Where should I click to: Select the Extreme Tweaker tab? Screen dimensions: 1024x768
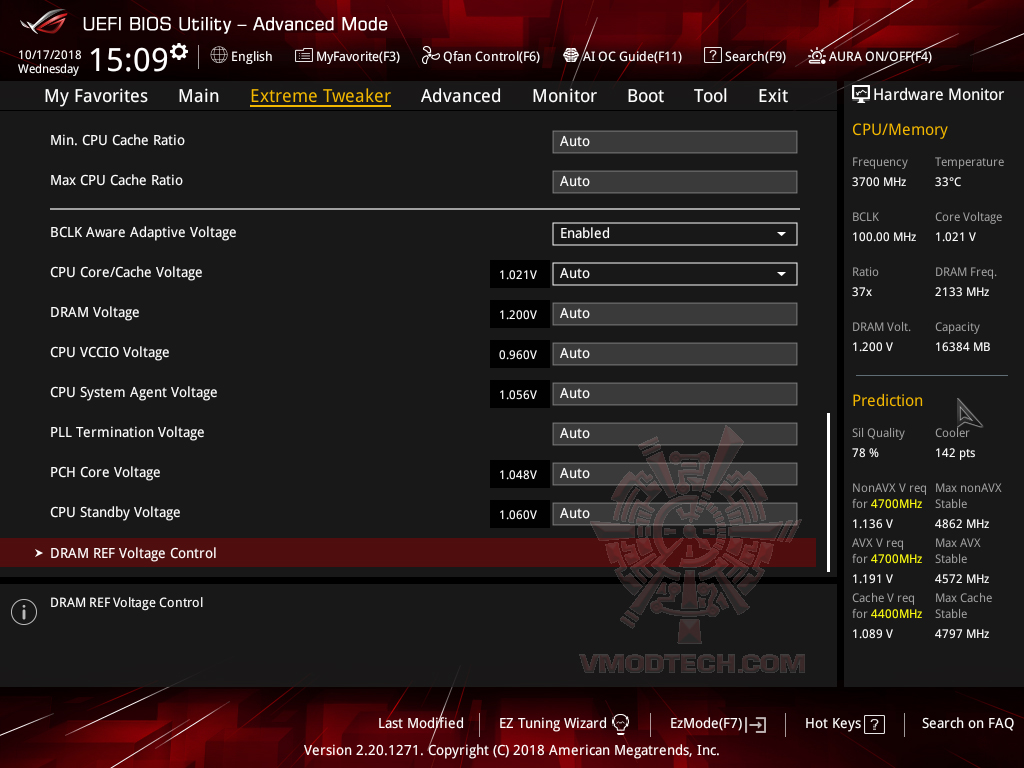pos(321,96)
